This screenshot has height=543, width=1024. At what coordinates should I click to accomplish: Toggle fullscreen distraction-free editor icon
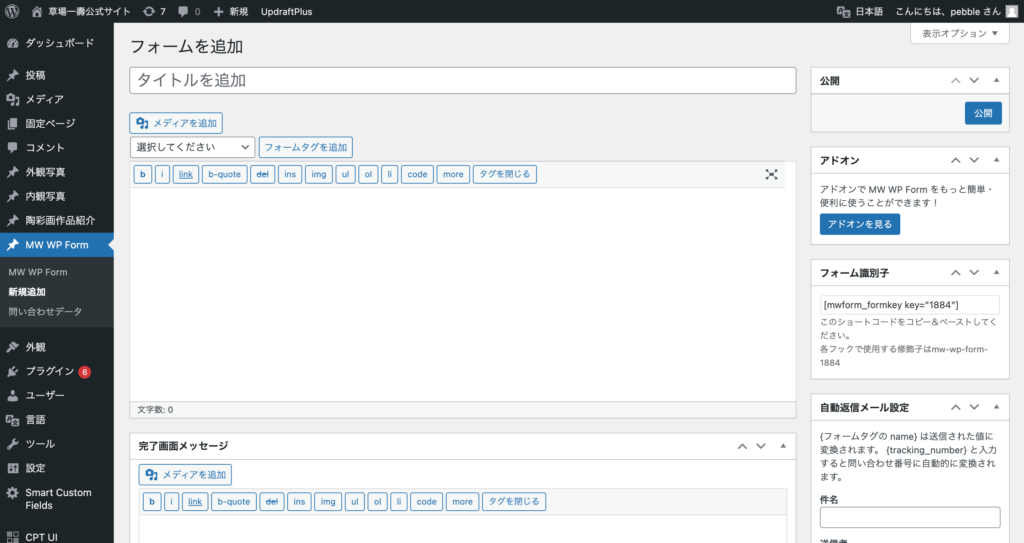coord(771,174)
